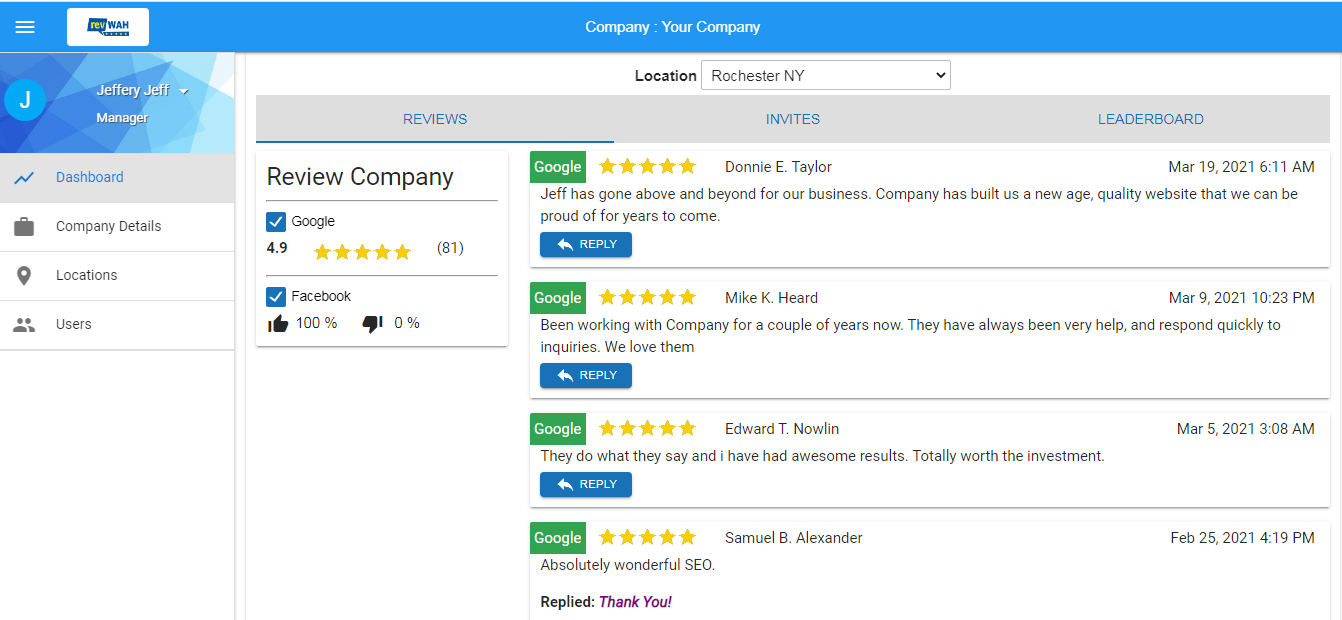
Task: Click the Google review count (81)
Action: [x=450, y=248]
